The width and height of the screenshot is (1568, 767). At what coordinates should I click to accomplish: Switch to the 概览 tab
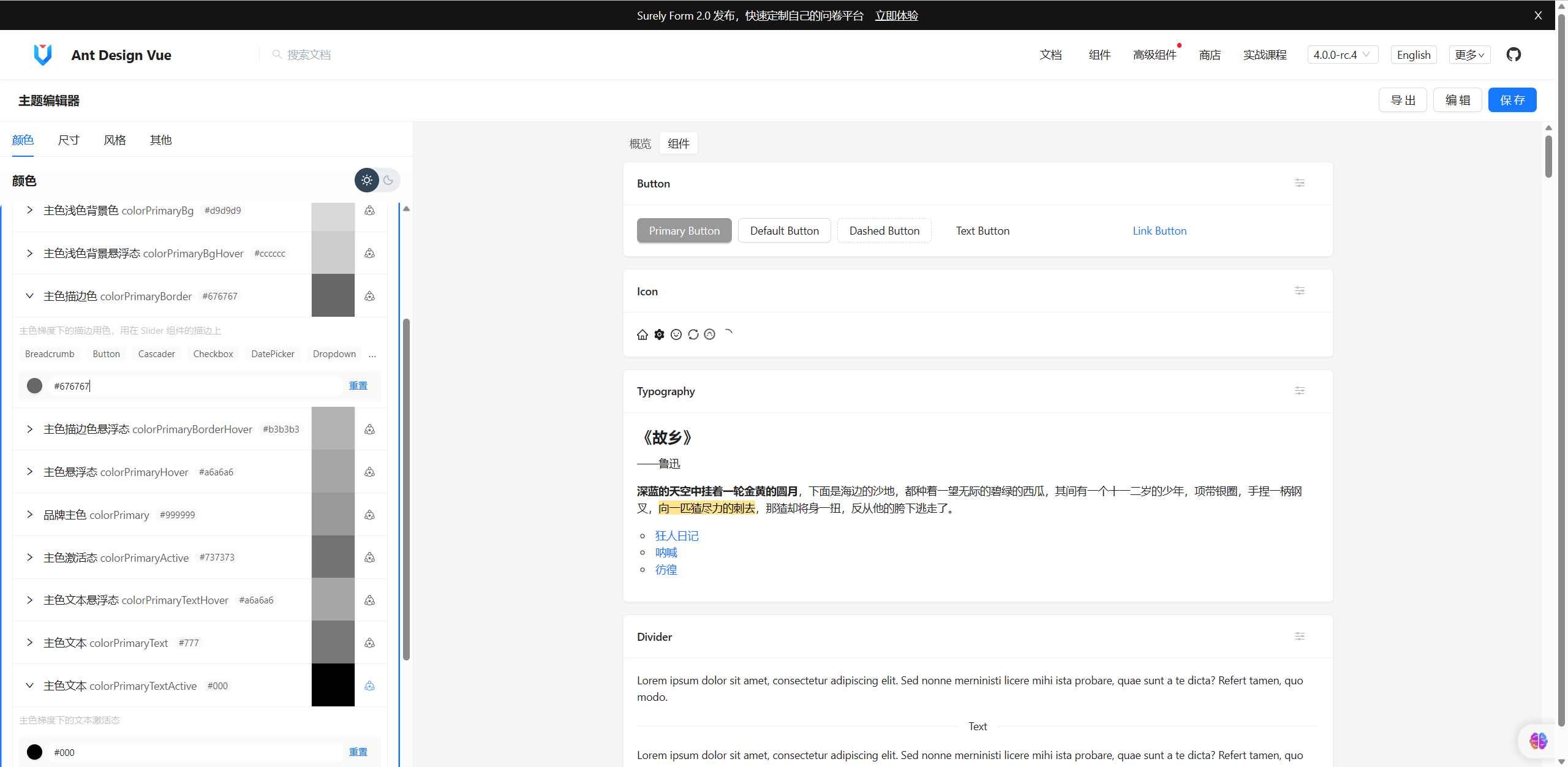coord(640,143)
